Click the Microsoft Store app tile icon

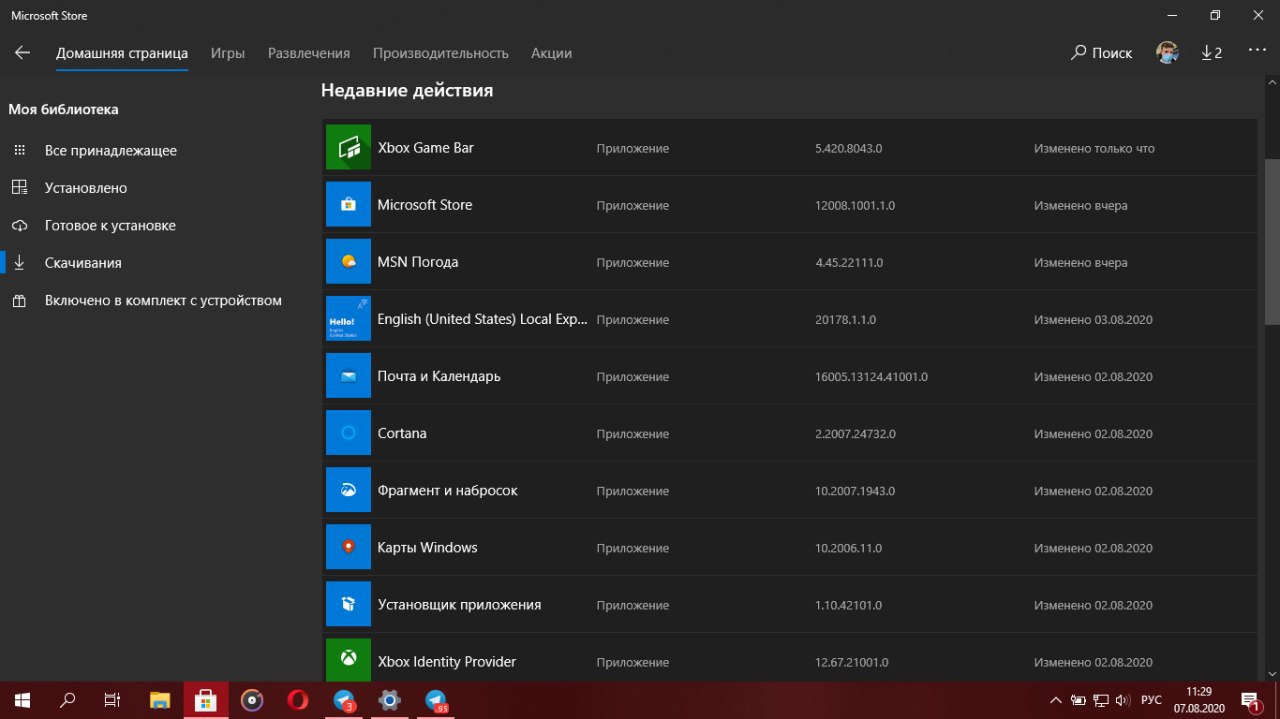pyautogui.click(x=348, y=205)
